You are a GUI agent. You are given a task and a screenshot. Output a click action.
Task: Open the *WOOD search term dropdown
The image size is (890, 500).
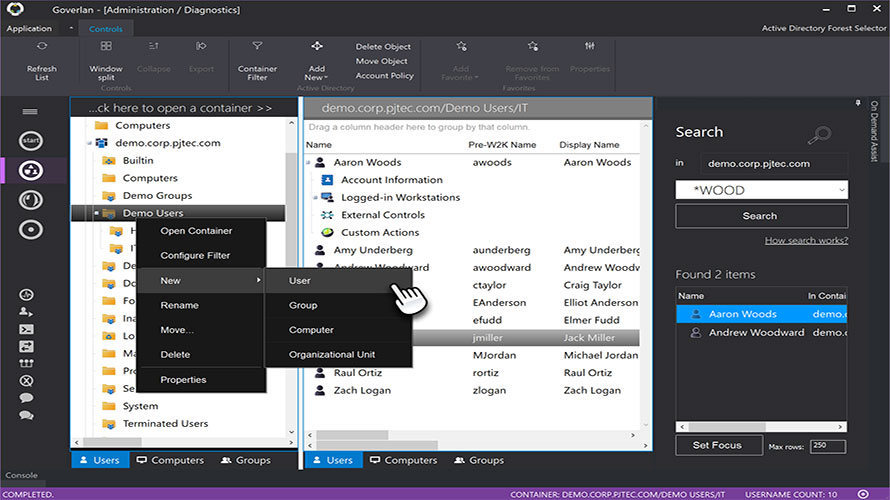point(840,190)
